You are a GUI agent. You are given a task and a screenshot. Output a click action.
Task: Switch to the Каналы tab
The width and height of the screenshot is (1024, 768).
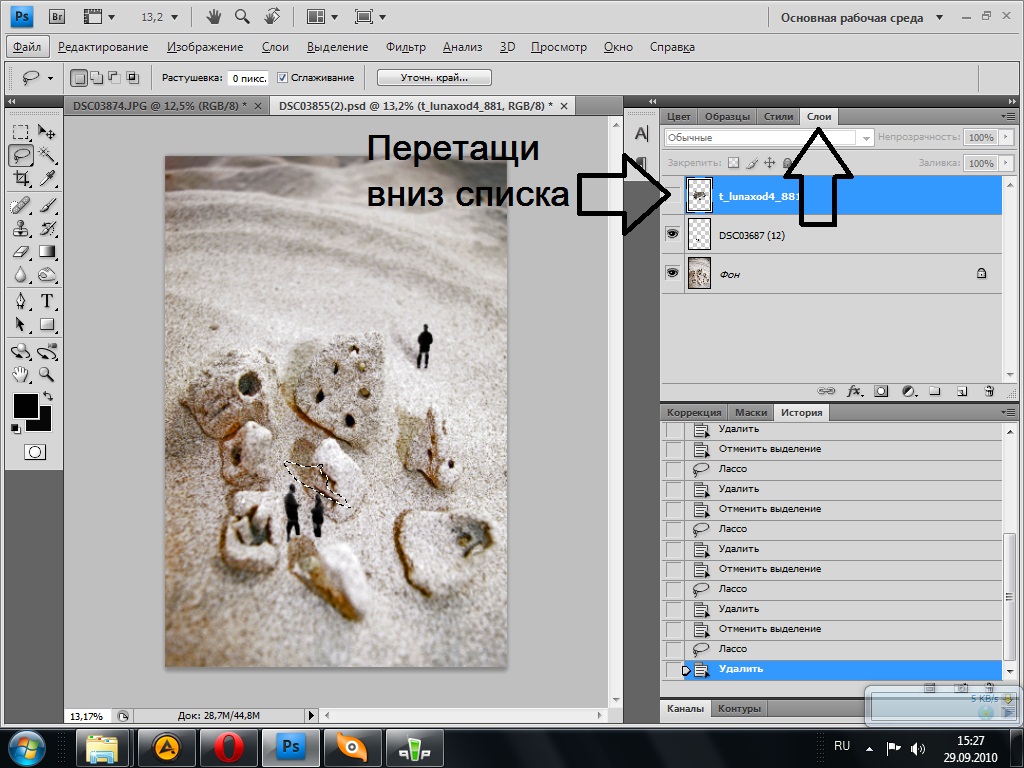click(685, 709)
